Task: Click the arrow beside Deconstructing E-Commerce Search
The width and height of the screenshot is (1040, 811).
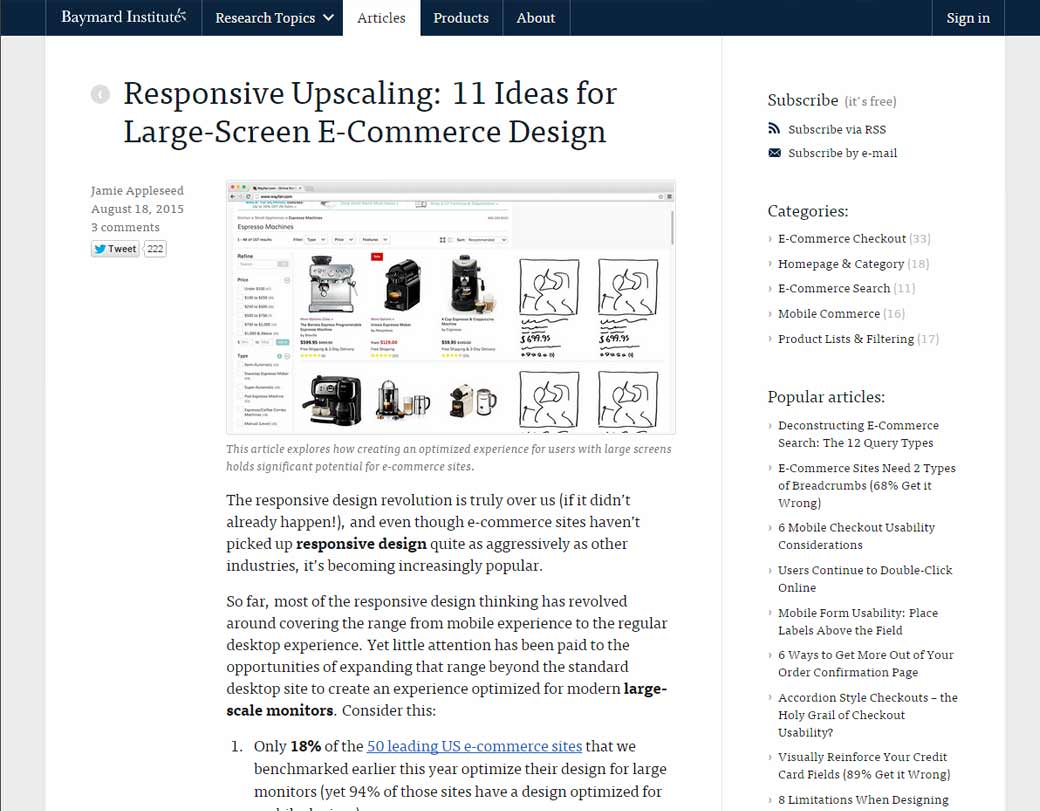Action: [770, 425]
